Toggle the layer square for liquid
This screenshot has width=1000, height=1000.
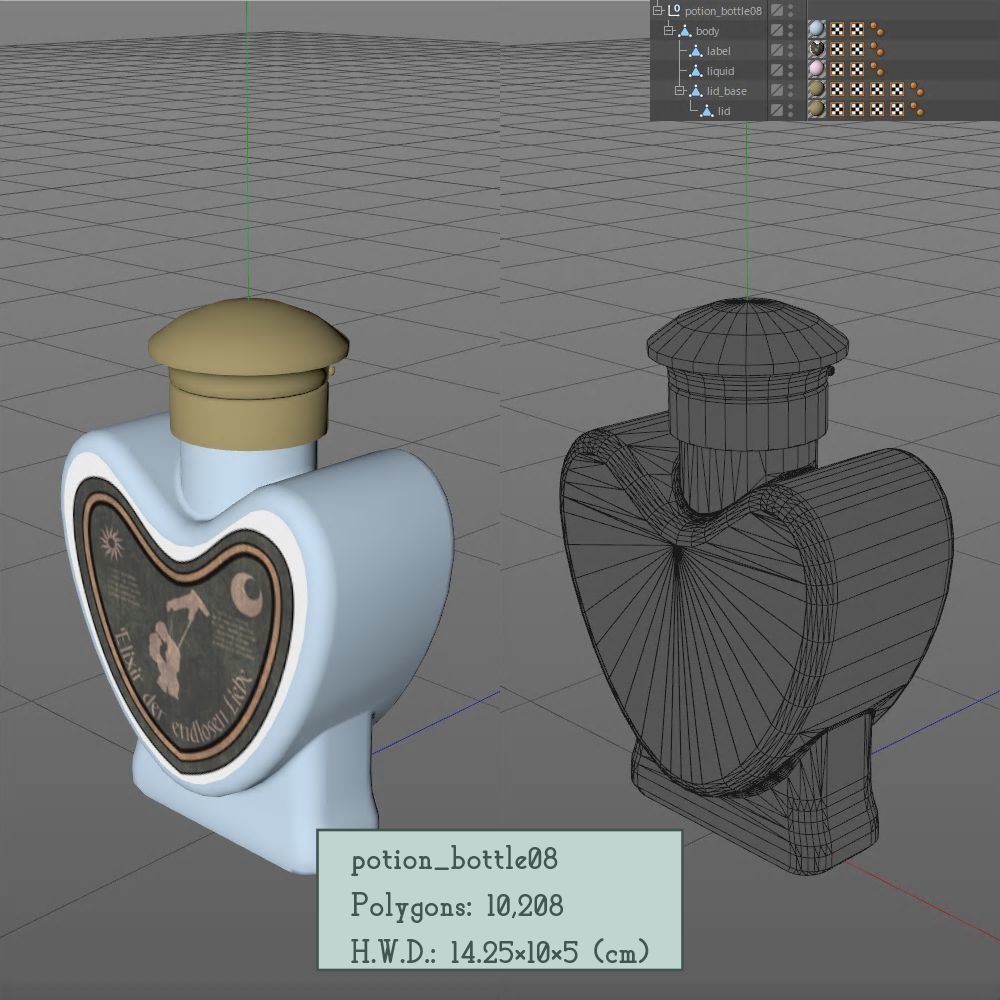pos(776,70)
